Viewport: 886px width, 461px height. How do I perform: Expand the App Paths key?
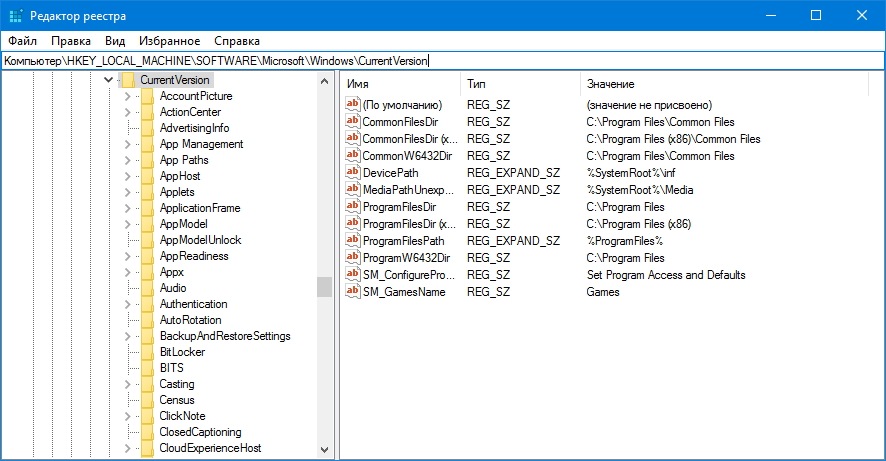[x=127, y=160]
